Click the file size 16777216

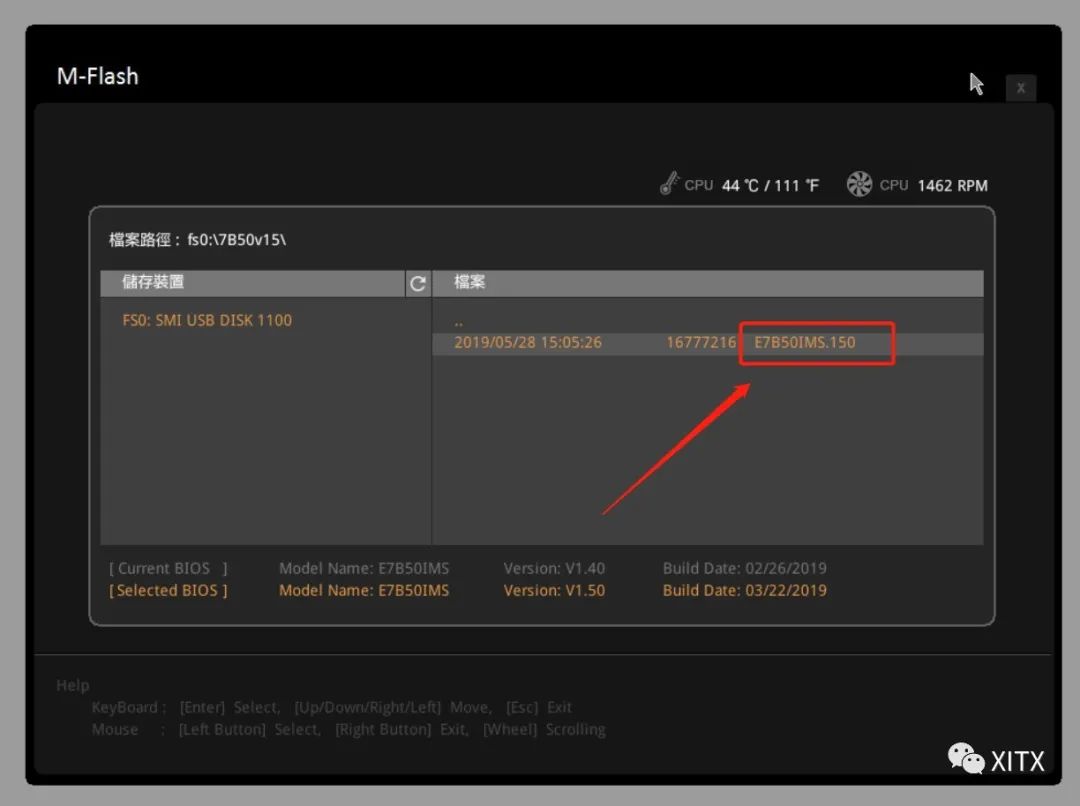click(x=700, y=342)
